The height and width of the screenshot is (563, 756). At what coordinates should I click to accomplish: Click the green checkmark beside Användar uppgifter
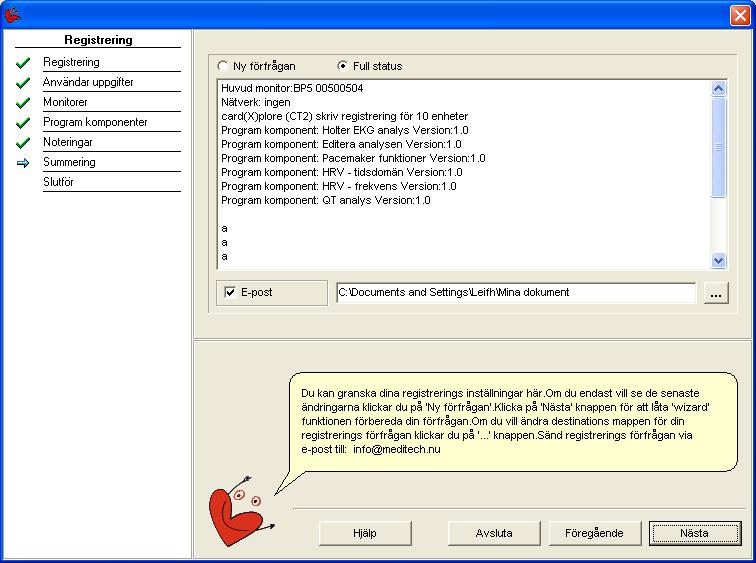coord(23,83)
